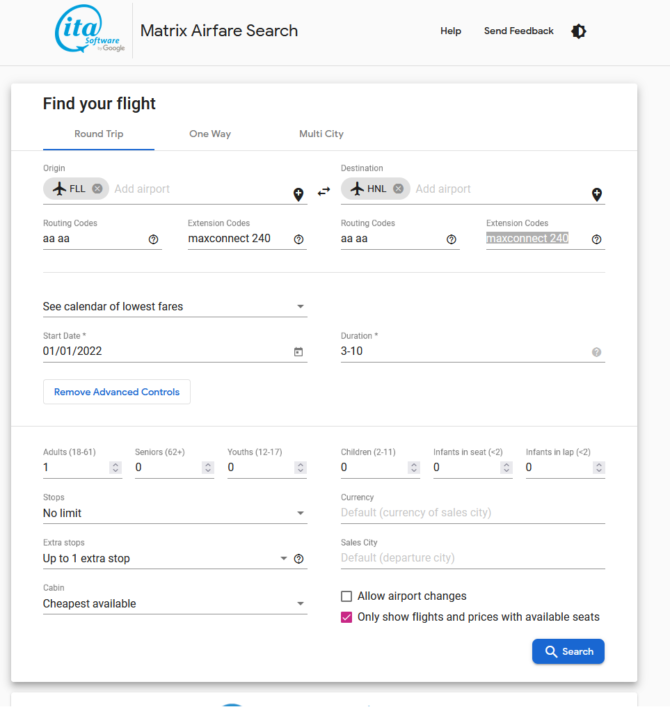The image size is (670, 707).
Task: Switch to the One Way tab
Action: point(210,134)
